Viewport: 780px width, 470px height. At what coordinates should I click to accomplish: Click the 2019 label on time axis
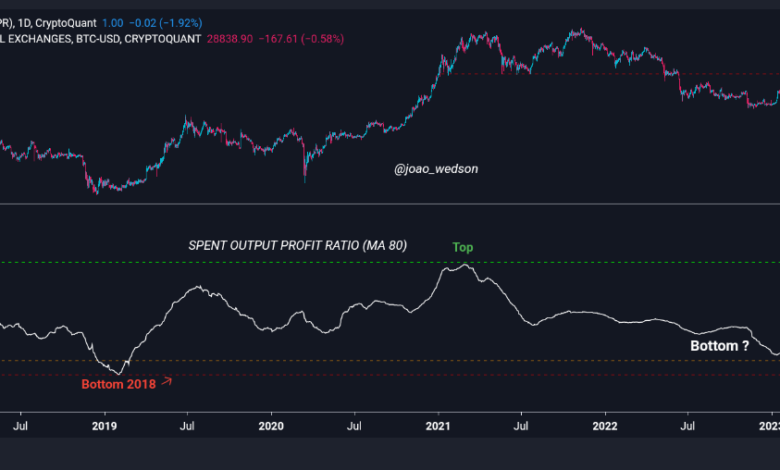[x=104, y=426]
